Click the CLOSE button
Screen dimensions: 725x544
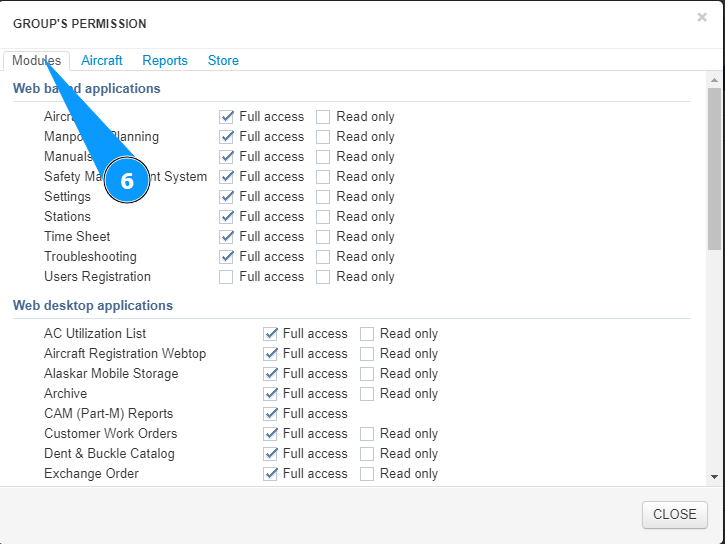coord(674,514)
